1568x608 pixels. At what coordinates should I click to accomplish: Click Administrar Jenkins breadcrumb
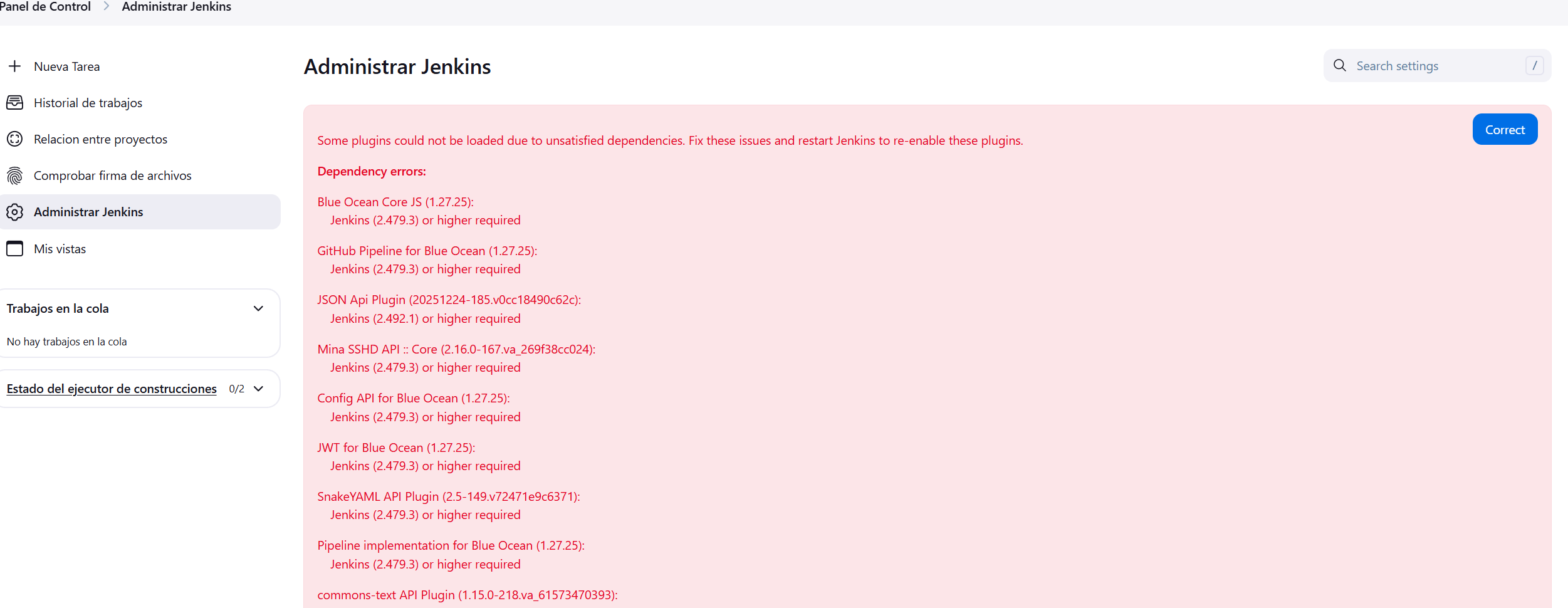pos(177,7)
